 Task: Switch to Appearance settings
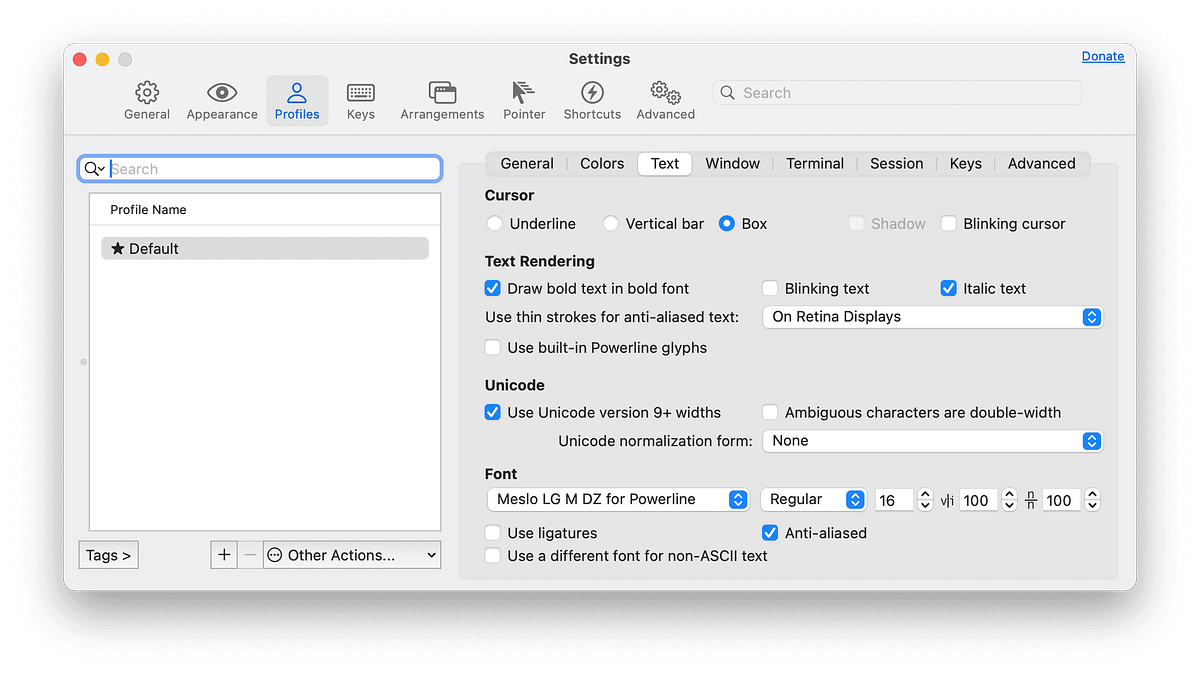coord(221,100)
